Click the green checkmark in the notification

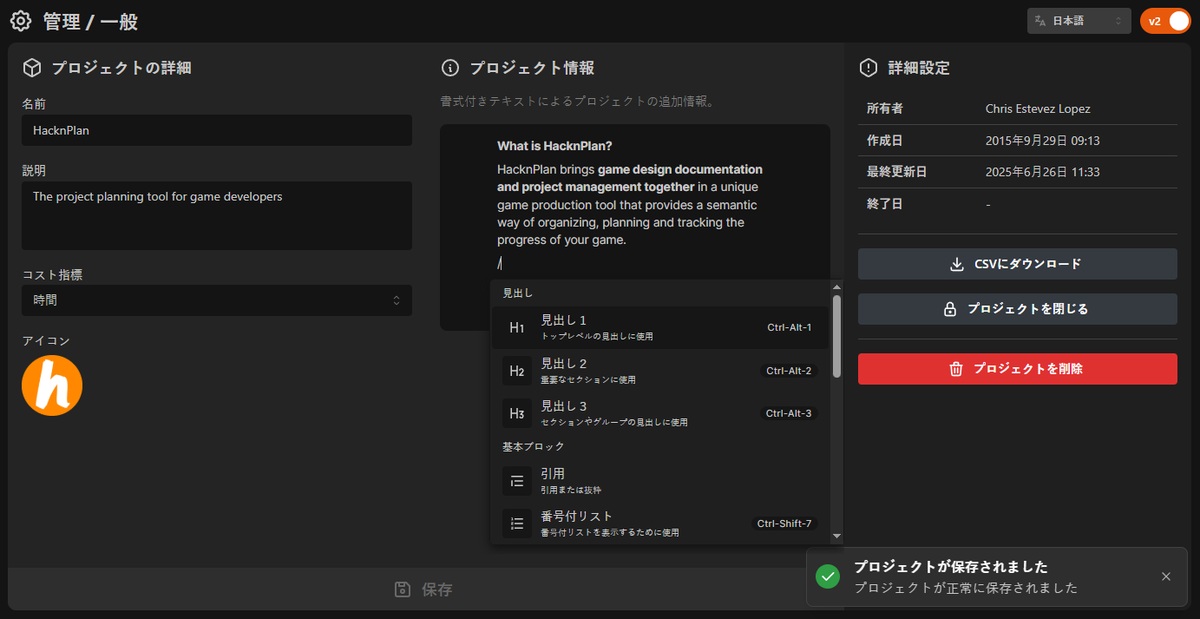pos(828,577)
